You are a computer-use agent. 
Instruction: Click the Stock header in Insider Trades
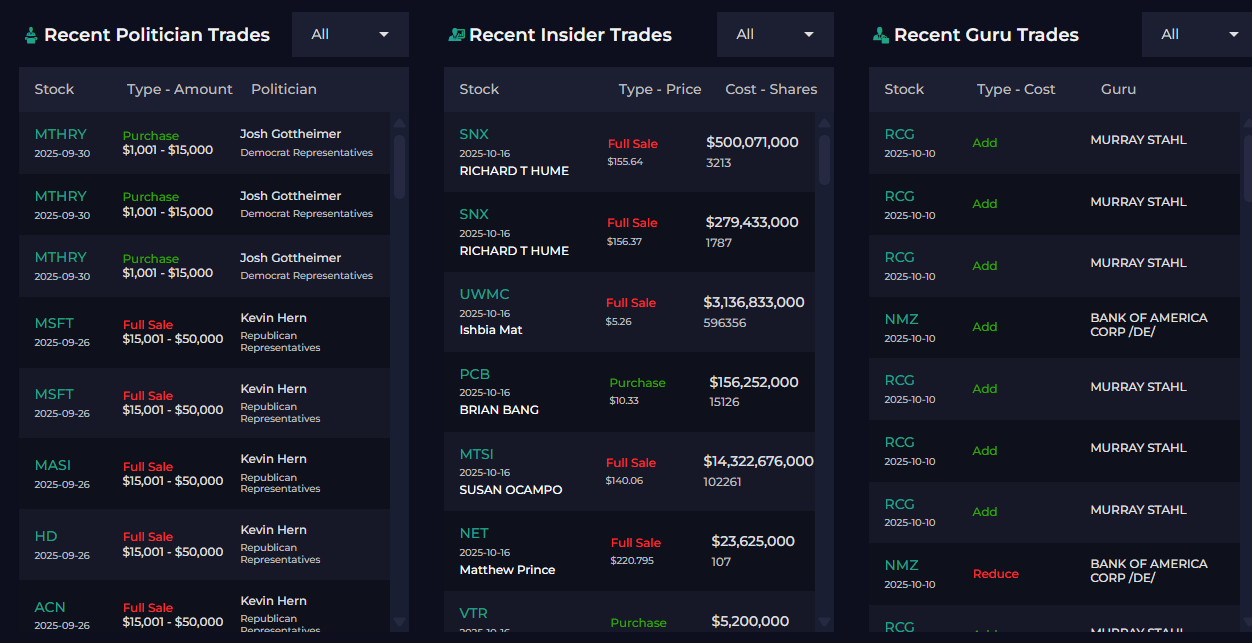coord(479,89)
